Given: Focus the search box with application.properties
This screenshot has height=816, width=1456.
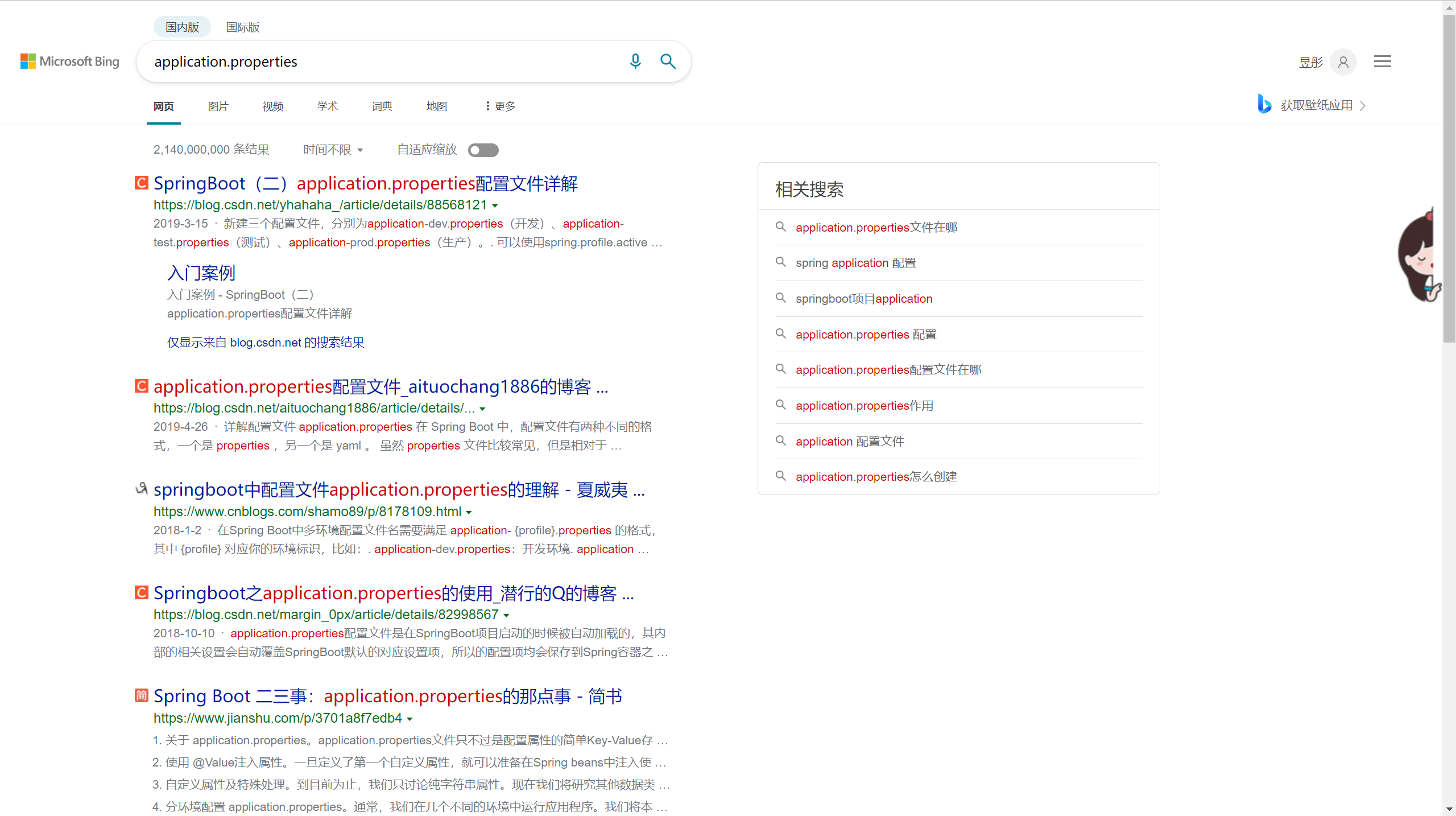Looking at the screenshot, I should coord(381,61).
